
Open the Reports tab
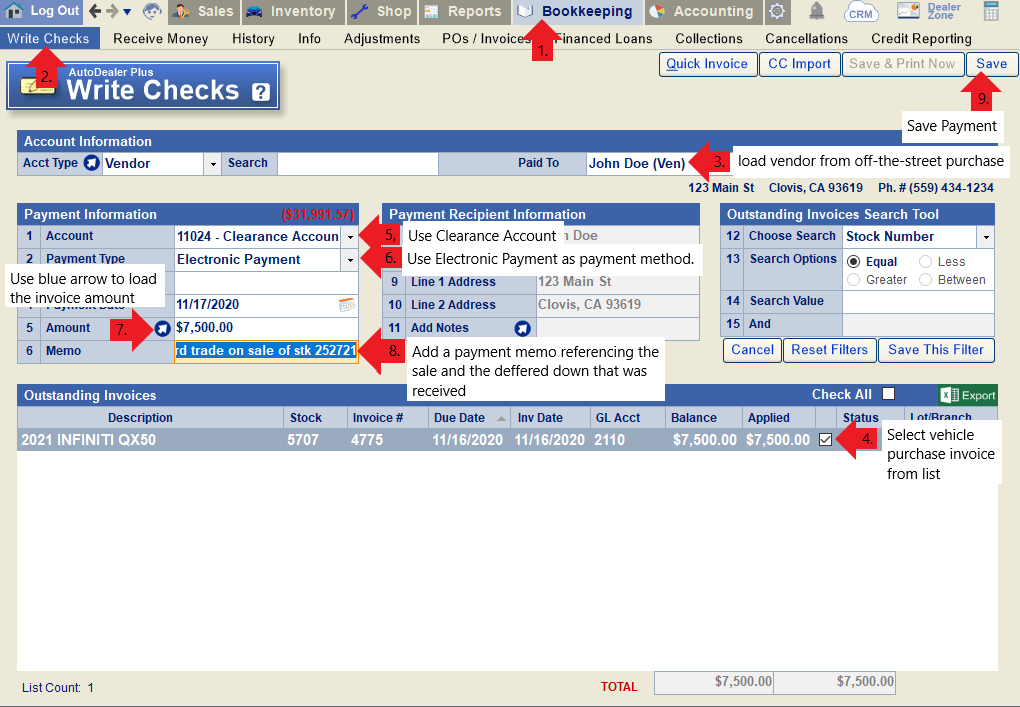pos(464,12)
